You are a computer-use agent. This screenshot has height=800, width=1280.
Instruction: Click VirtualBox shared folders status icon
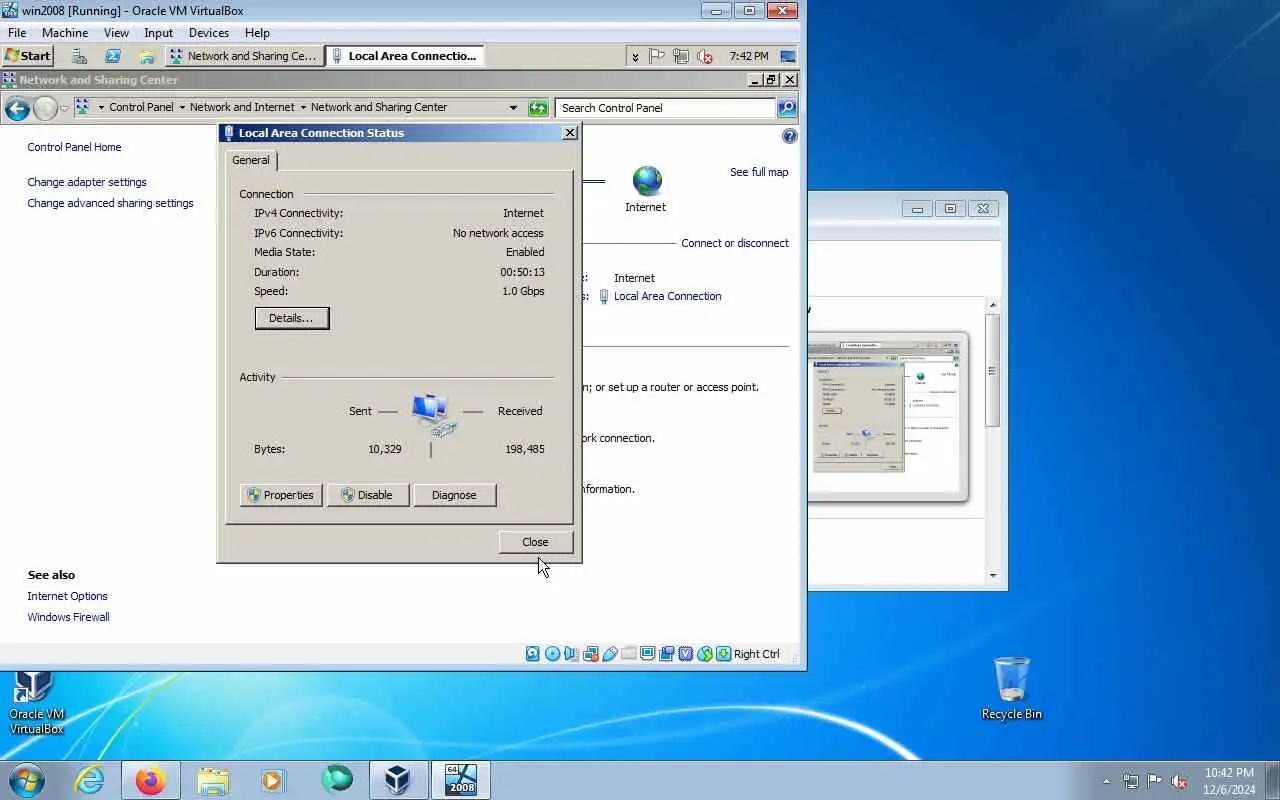click(x=628, y=654)
